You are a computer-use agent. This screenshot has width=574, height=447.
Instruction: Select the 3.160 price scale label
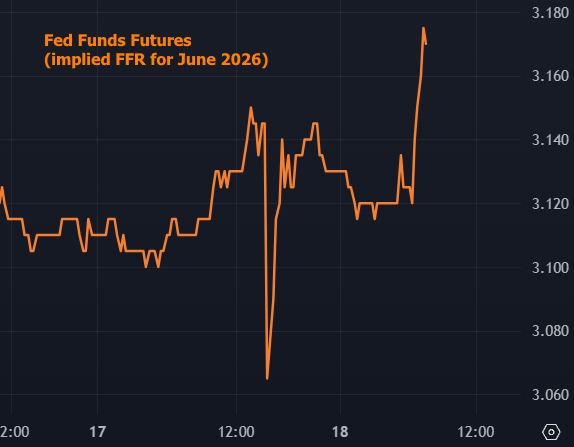tap(550, 76)
